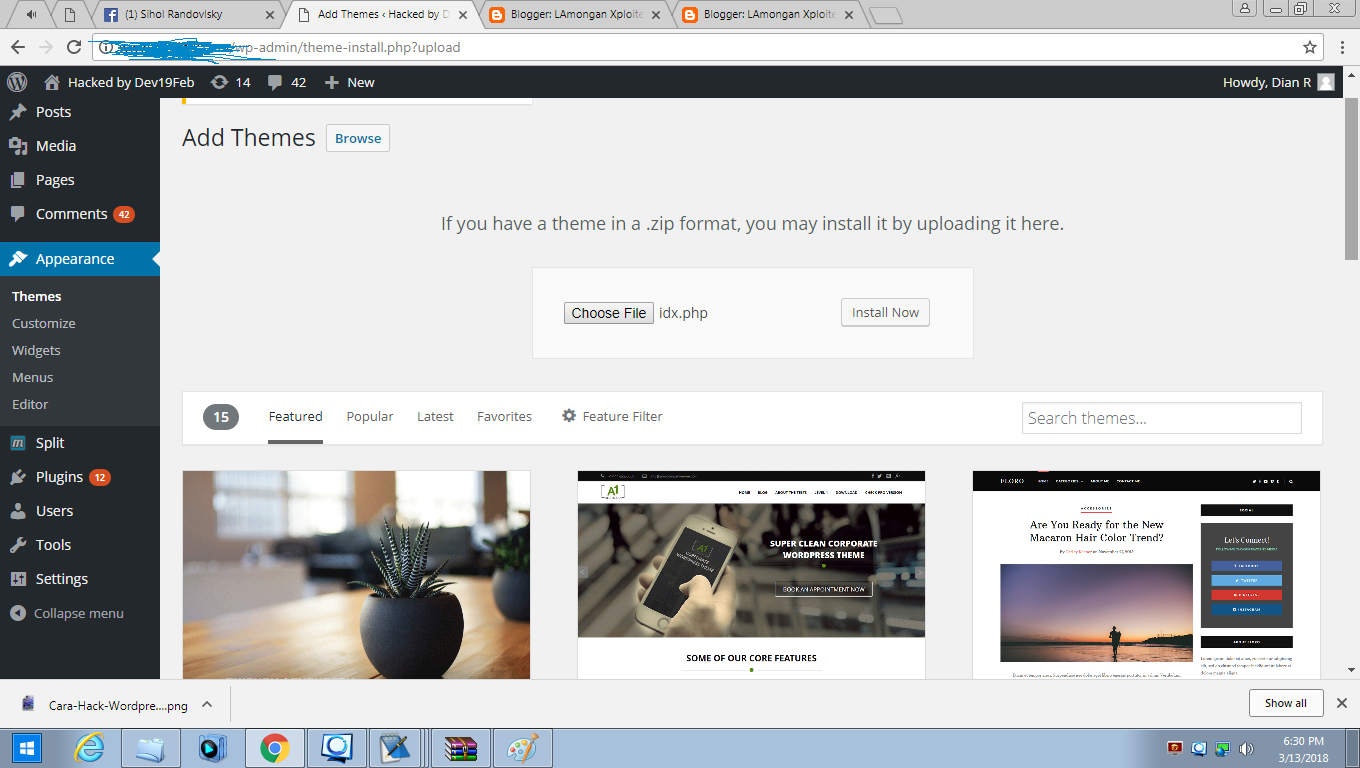Click the Search themes input field
Viewport: 1360px width, 768px height.
point(1160,417)
